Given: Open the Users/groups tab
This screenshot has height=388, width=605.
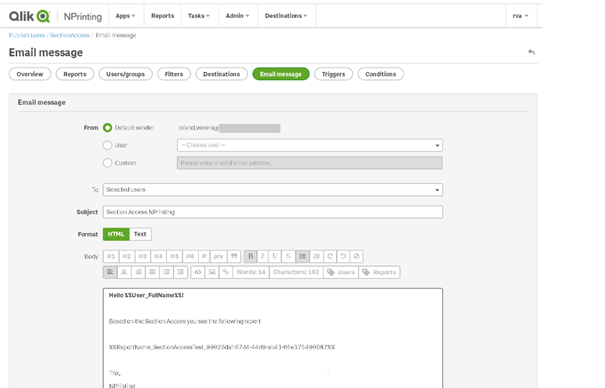Looking at the screenshot, I should click(x=125, y=74).
